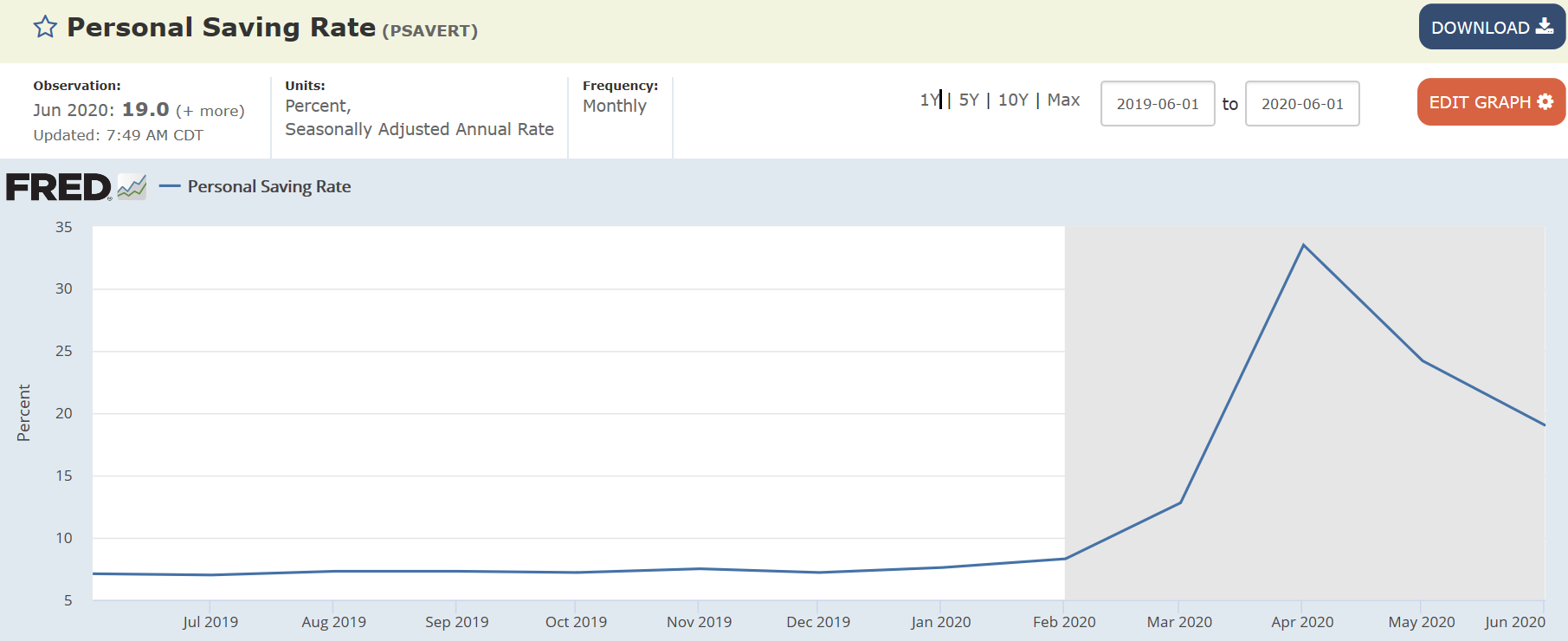Click the end date field 2020-06-01
This screenshot has height=641, width=1568.
tap(1302, 104)
